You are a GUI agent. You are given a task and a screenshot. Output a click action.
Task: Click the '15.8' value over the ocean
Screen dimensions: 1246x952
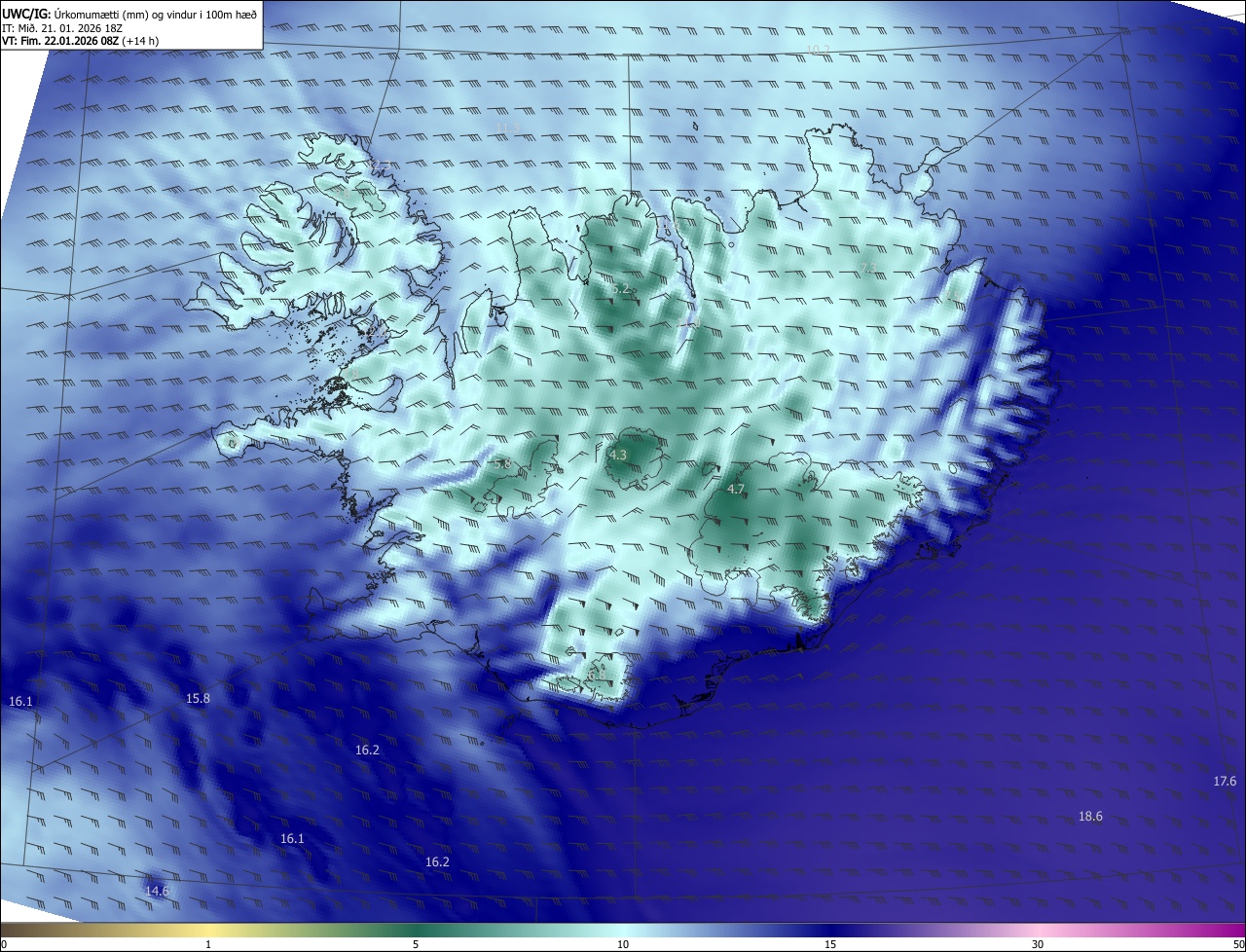[x=198, y=698]
